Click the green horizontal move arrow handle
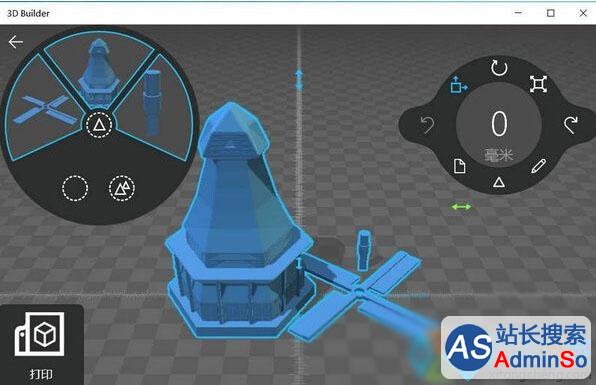The width and height of the screenshot is (596, 385). [x=461, y=207]
